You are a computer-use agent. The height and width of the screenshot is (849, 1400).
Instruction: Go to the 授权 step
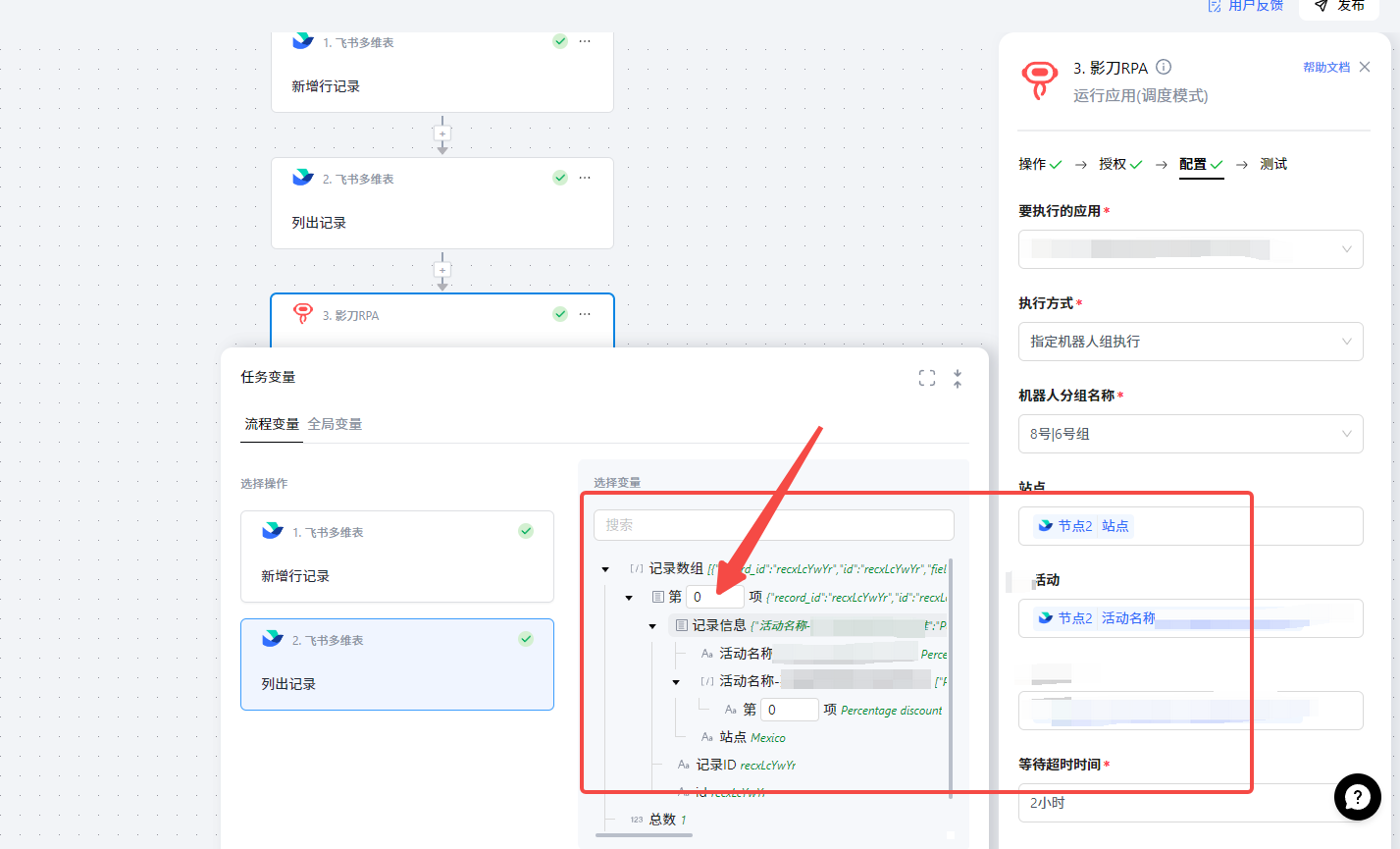tap(1120, 164)
